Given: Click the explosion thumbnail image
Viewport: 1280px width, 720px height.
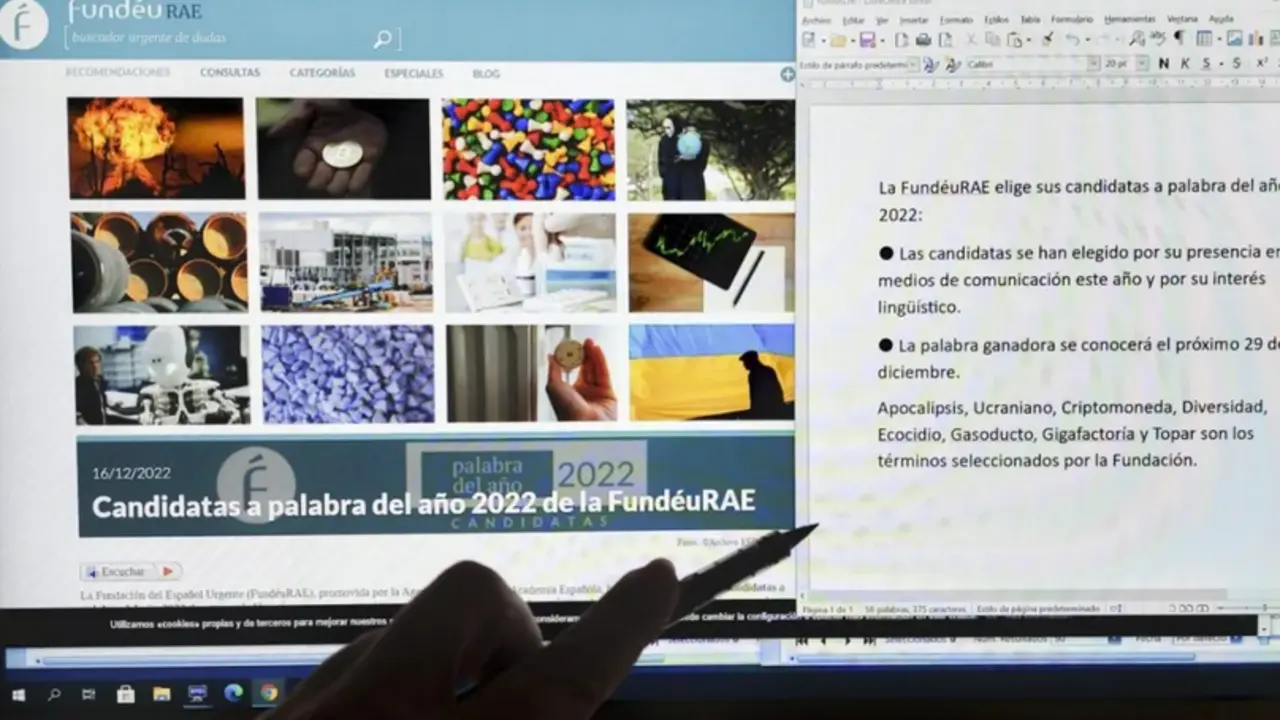Looking at the screenshot, I should tap(156, 148).
